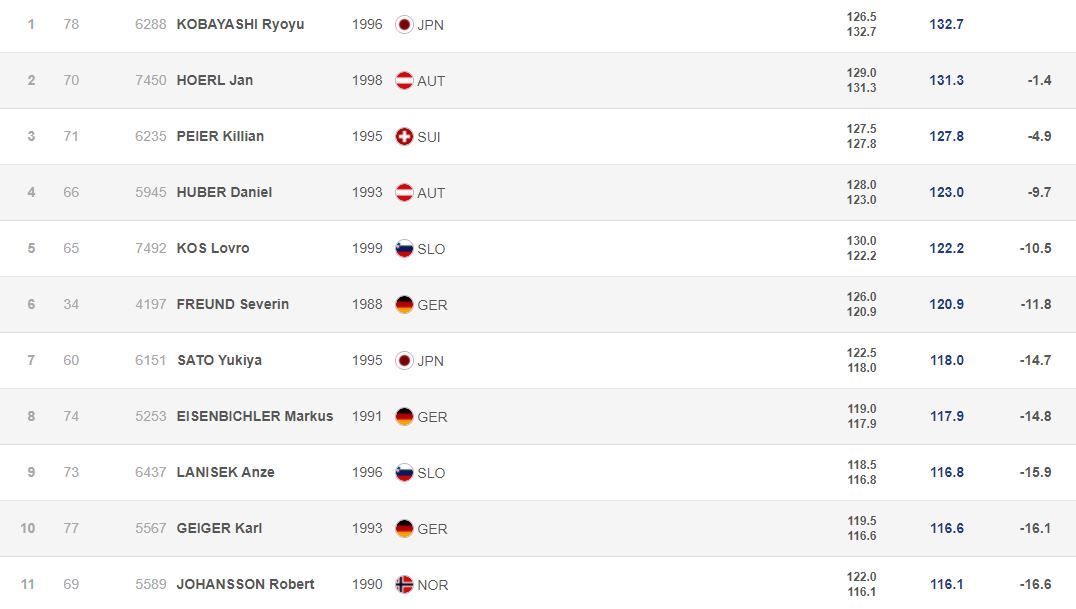Click the Germany flag icon beside Geiger

coord(404,529)
